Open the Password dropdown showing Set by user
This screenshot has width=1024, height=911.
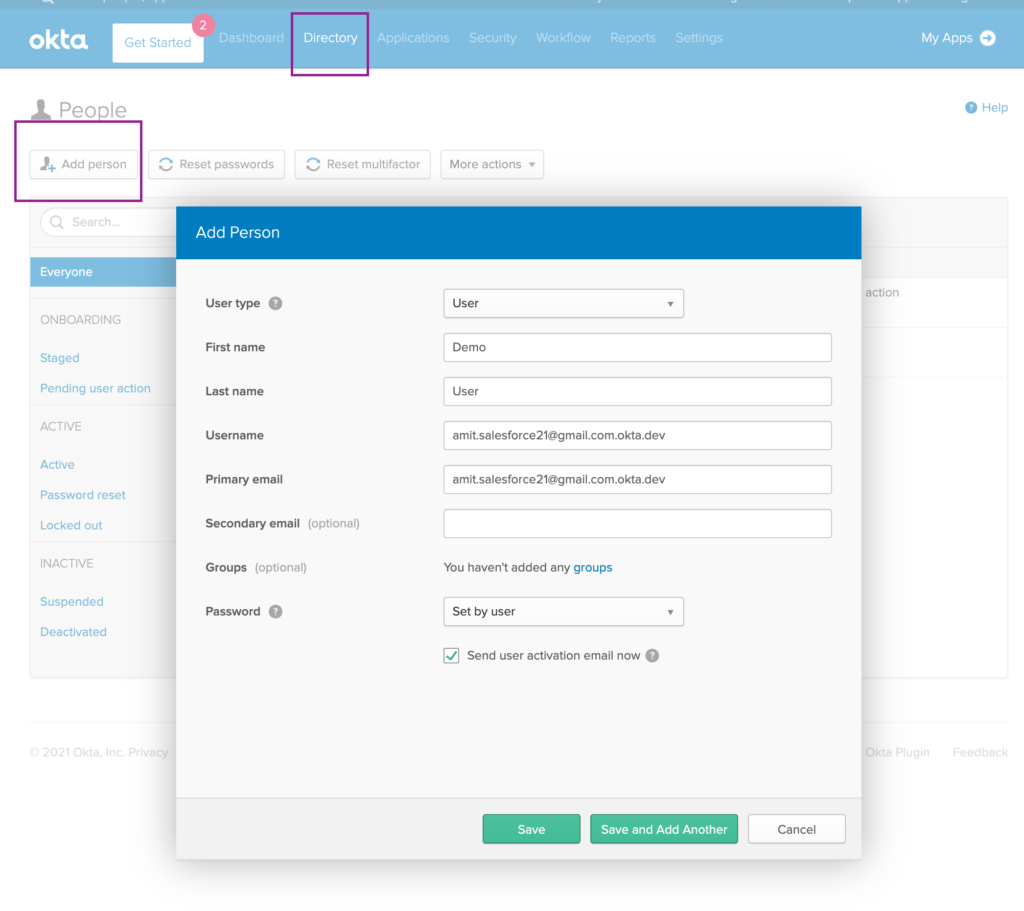[x=563, y=611]
